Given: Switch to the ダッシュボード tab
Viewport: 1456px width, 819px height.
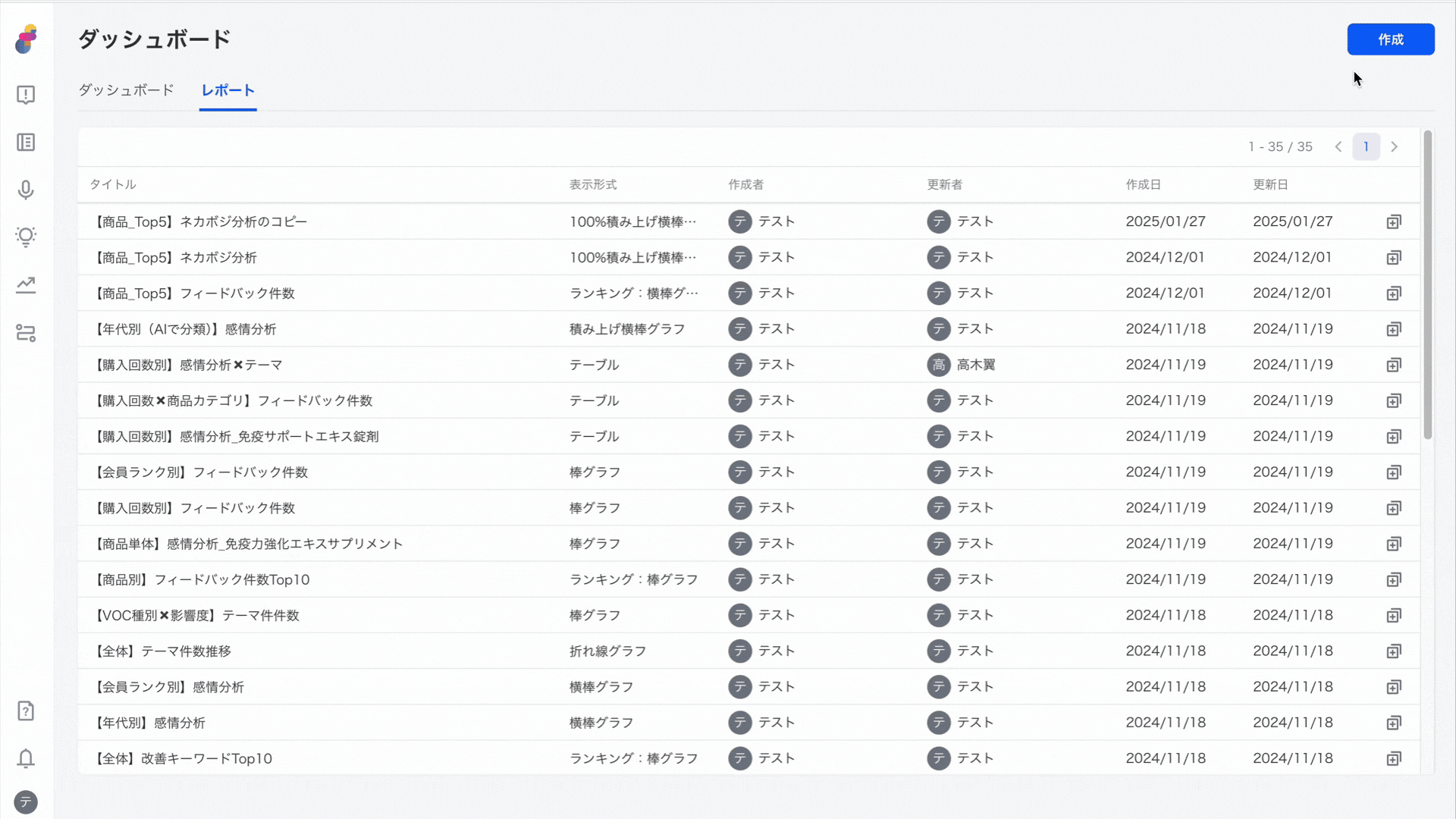Looking at the screenshot, I should click(127, 90).
